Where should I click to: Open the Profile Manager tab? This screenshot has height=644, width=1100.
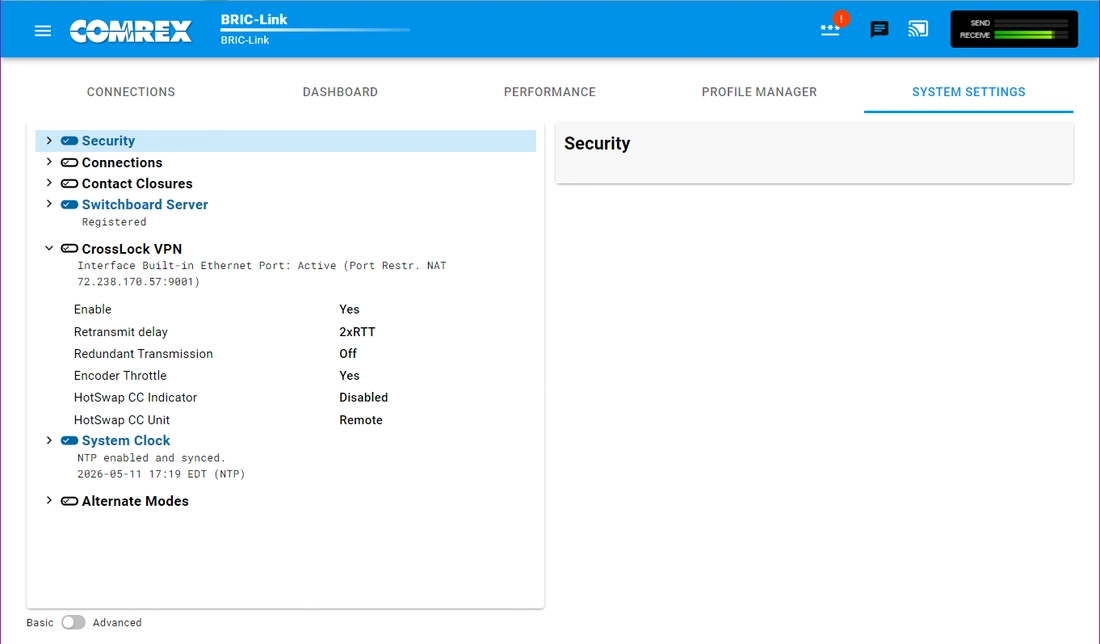(759, 92)
